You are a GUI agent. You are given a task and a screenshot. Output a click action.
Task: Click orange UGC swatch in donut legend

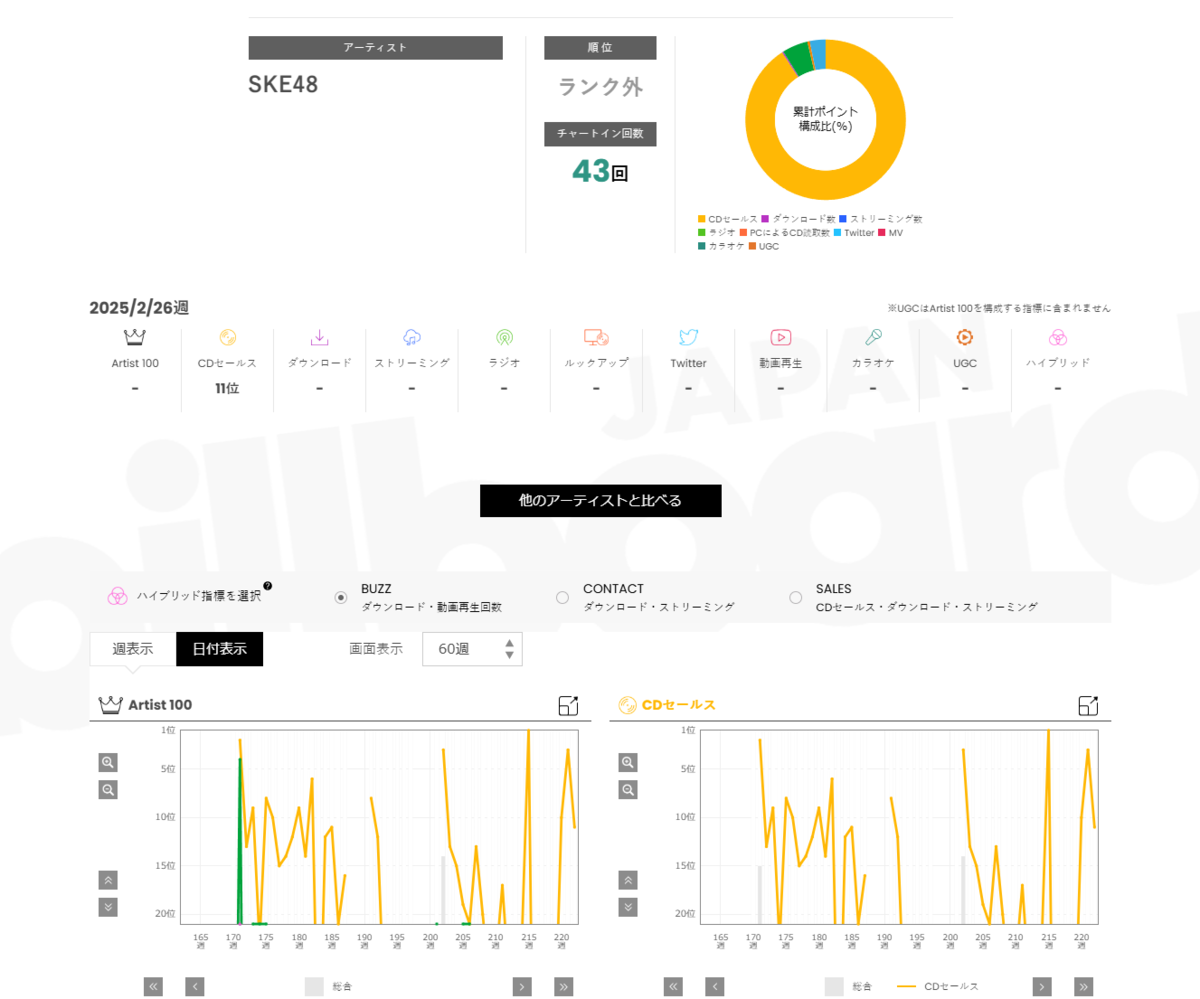tap(752, 246)
